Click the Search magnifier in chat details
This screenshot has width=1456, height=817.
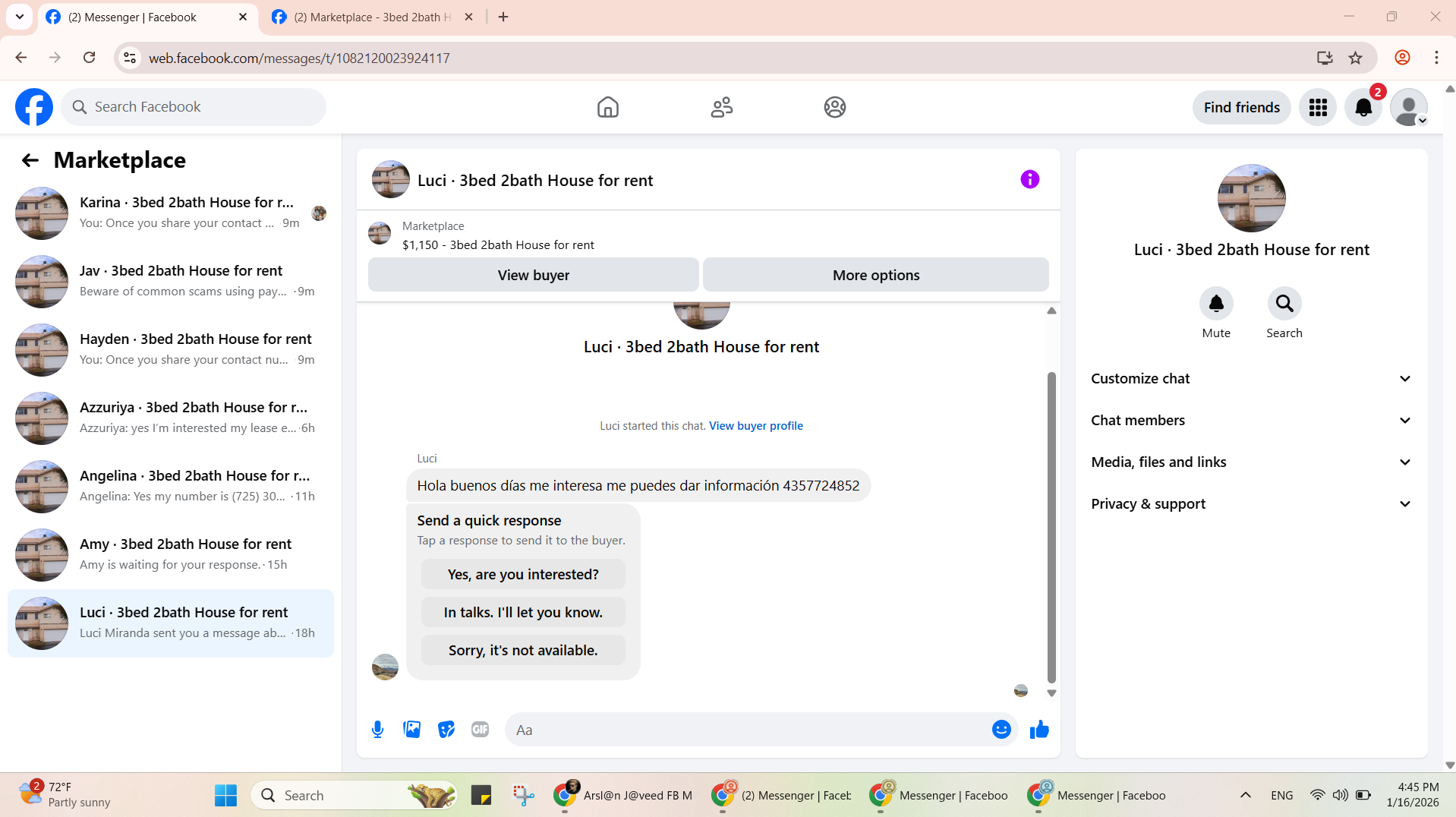click(x=1284, y=304)
